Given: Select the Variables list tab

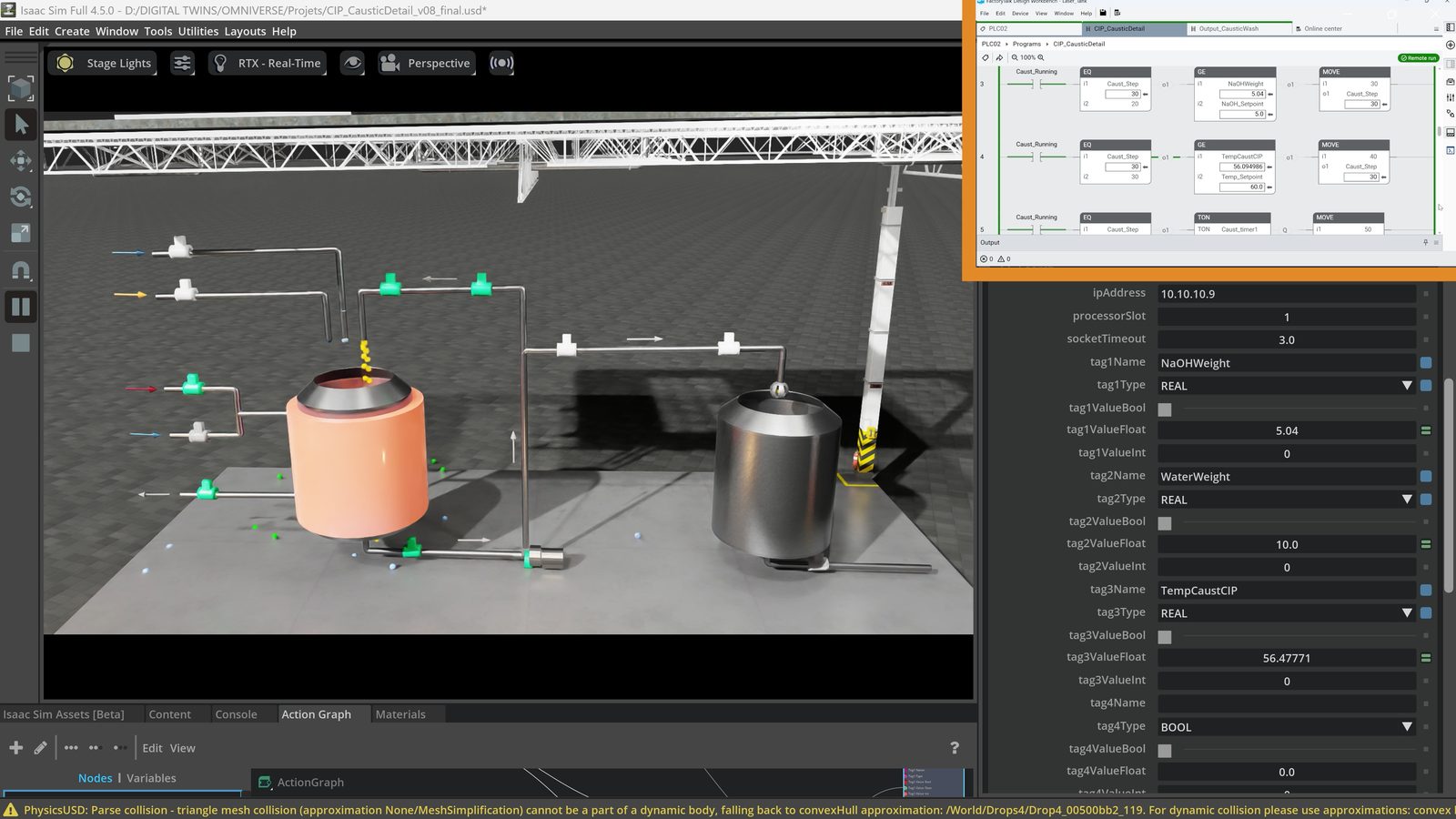Looking at the screenshot, I should tap(151, 778).
